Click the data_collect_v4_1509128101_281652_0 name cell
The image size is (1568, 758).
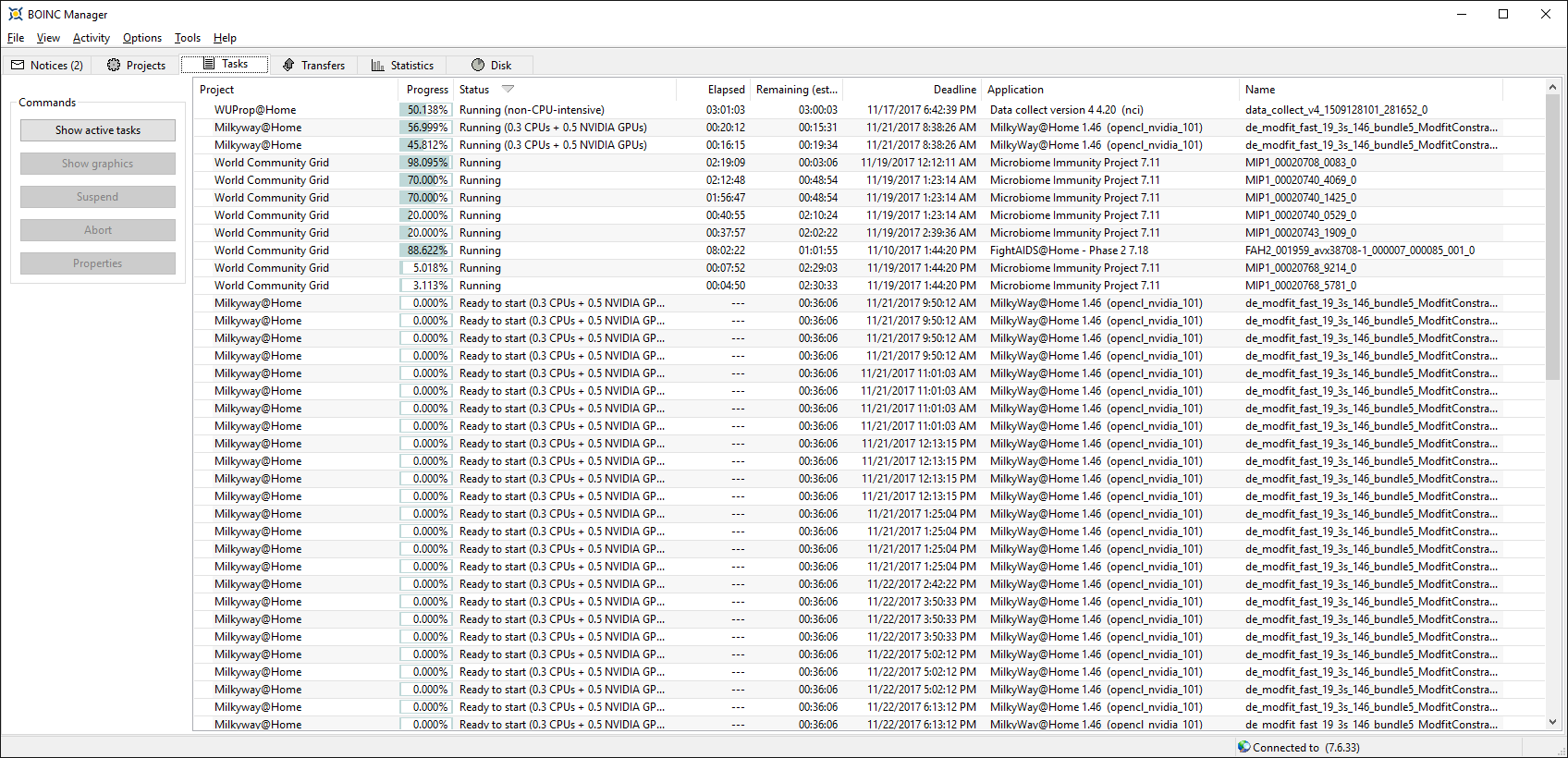[1336, 110]
